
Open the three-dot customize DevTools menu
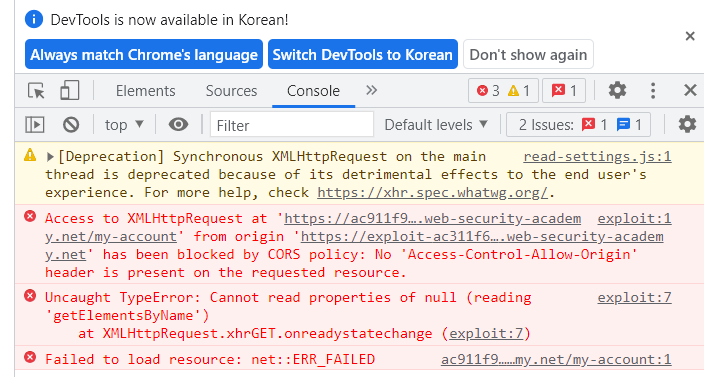click(x=653, y=91)
